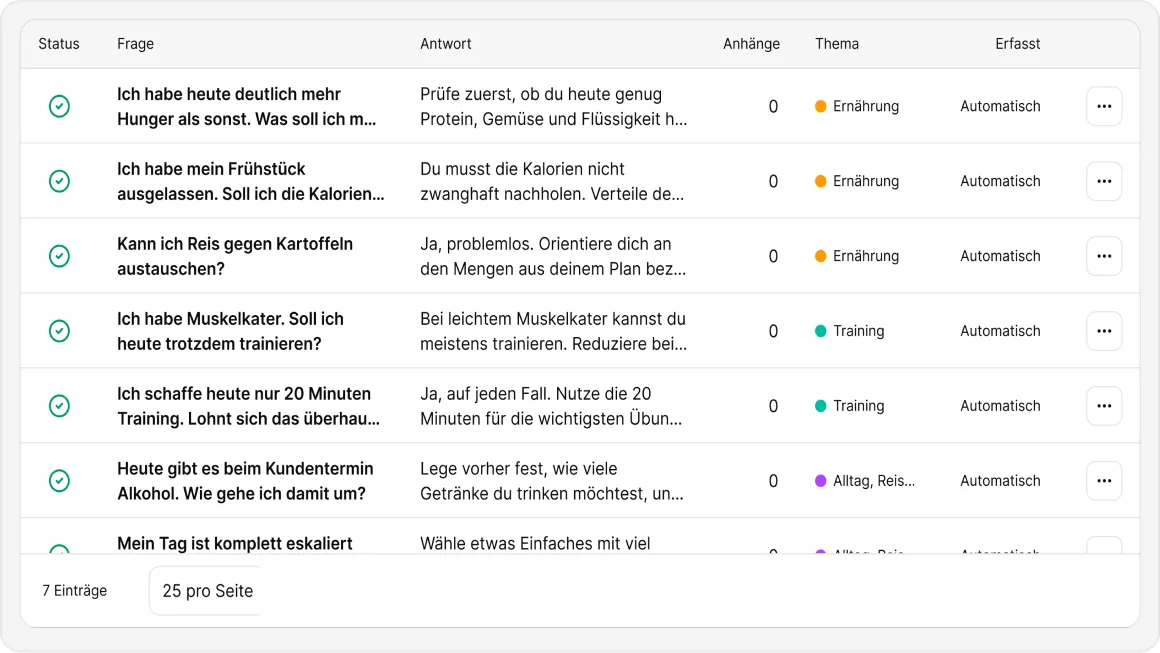Sort by the Status column header
This screenshot has width=1160, height=653.
(58, 44)
